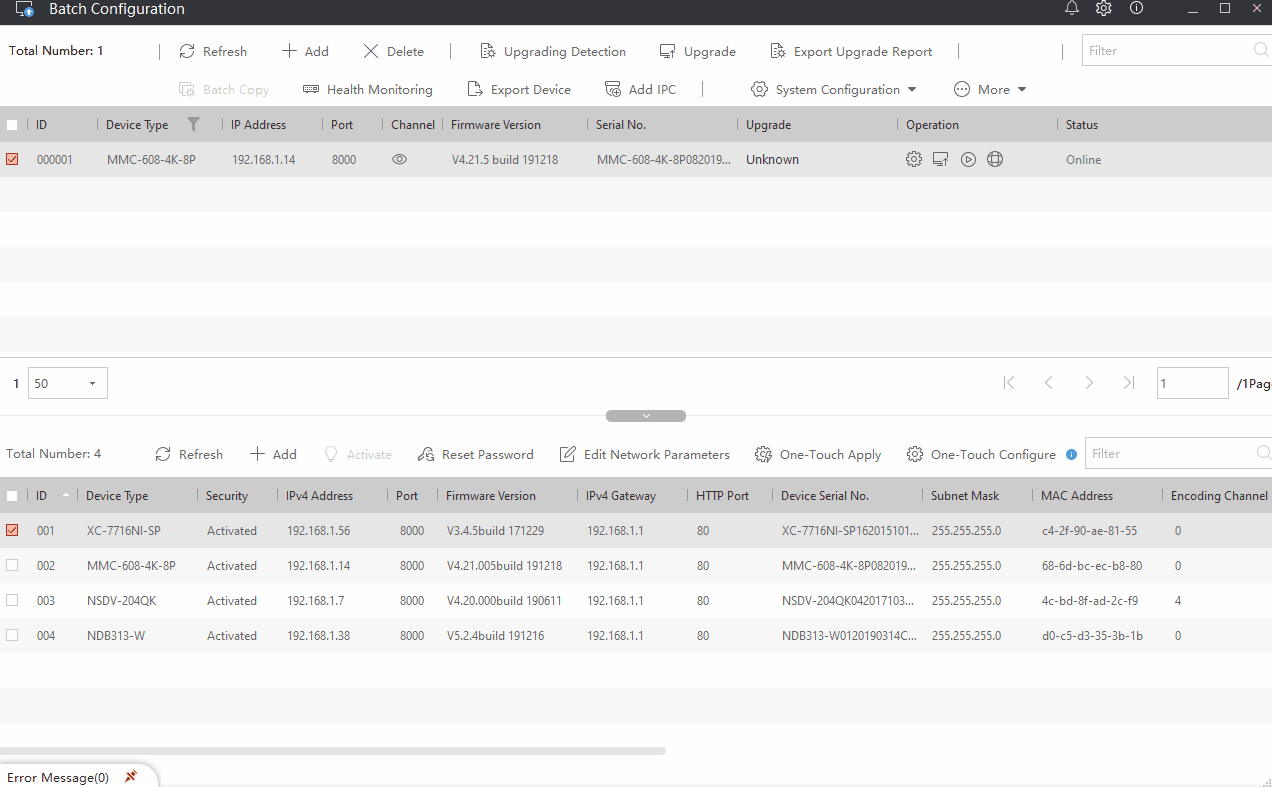
Task: Click the funnel filter icon beside Device Type
Action: pyautogui.click(x=194, y=125)
